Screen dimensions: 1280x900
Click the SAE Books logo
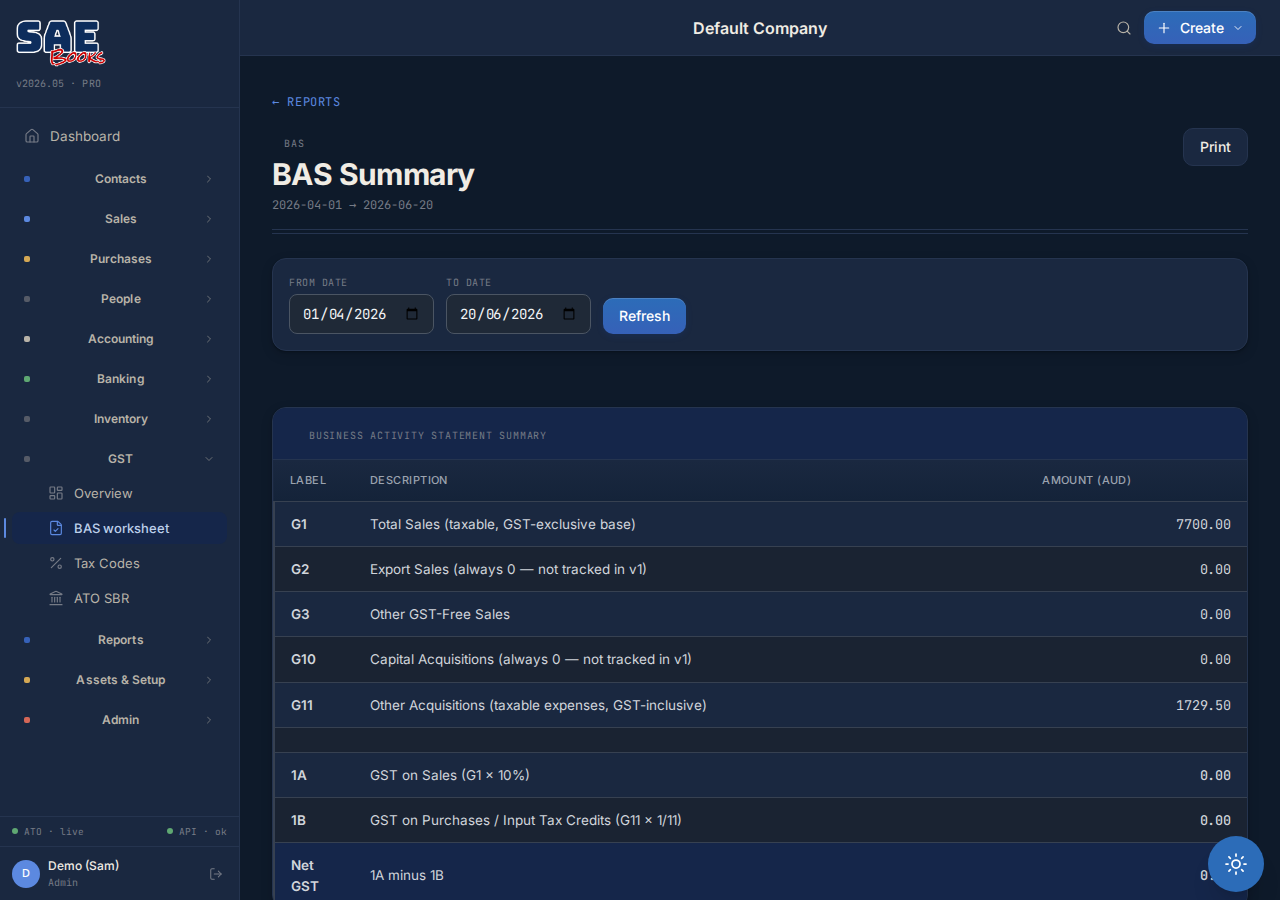pyautogui.click(x=60, y=42)
